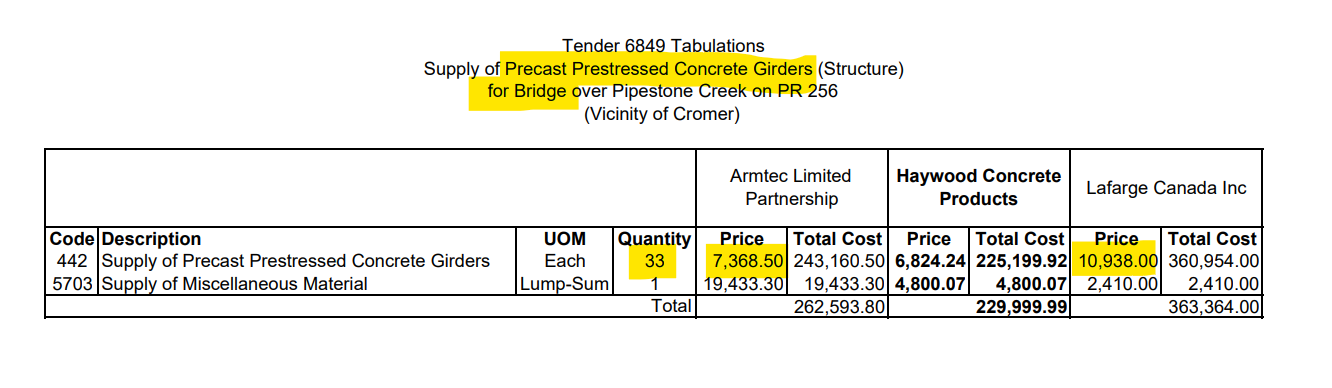Click the highlighted quantity 33 cell
The height and width of the screenshot is (388, 1332).
pos(654,261)
